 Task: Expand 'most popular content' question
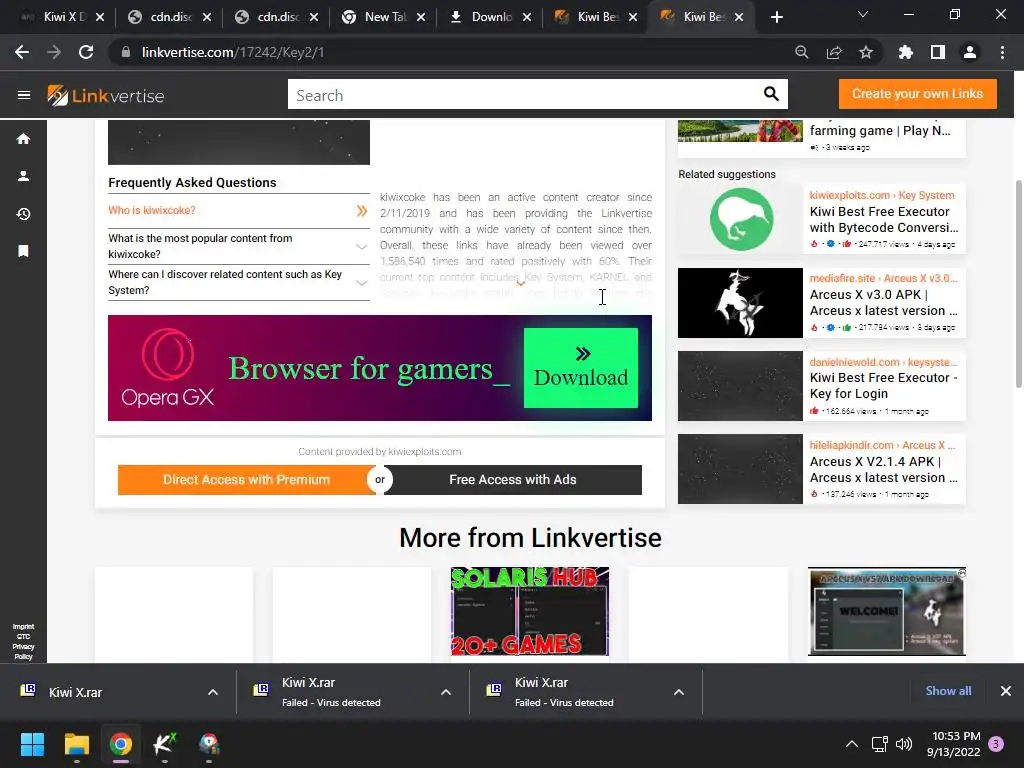coord(238,246)
